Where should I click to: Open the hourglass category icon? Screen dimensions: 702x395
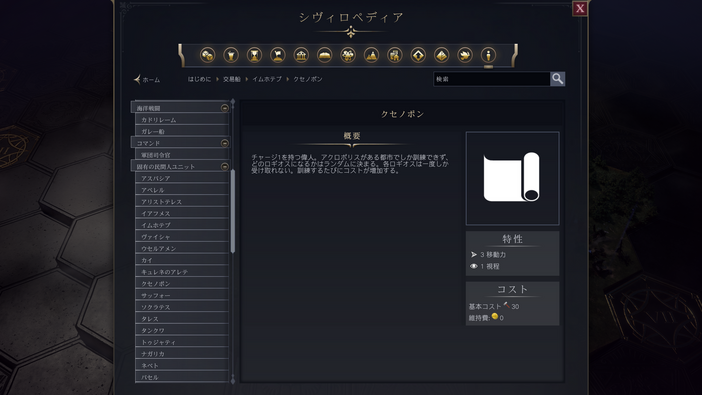[254, 55]
